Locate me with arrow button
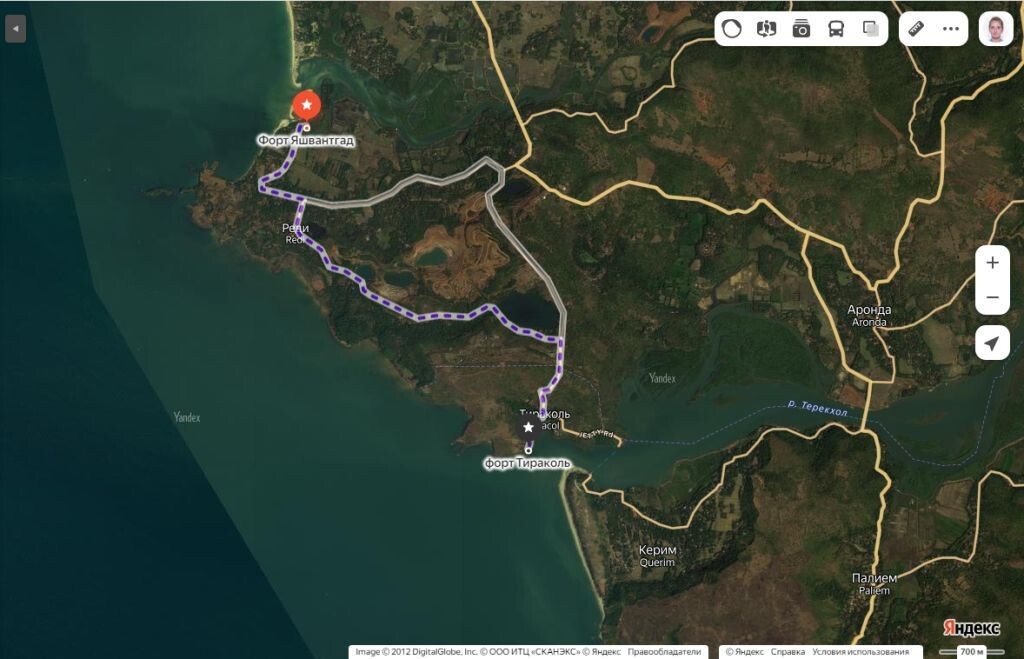The image size is (1024, 659). pyautogui.click(x=992, y=343)
